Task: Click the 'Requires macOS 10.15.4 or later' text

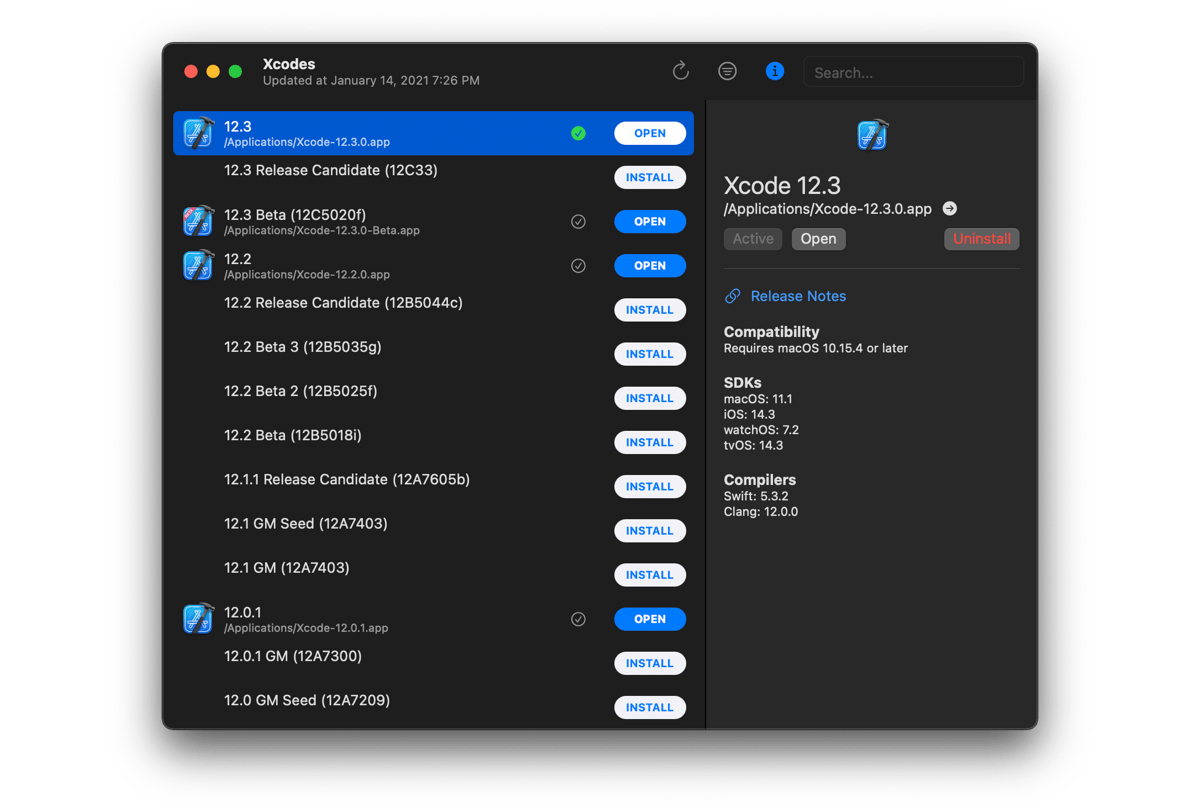Action: click(x=816, y=348)
